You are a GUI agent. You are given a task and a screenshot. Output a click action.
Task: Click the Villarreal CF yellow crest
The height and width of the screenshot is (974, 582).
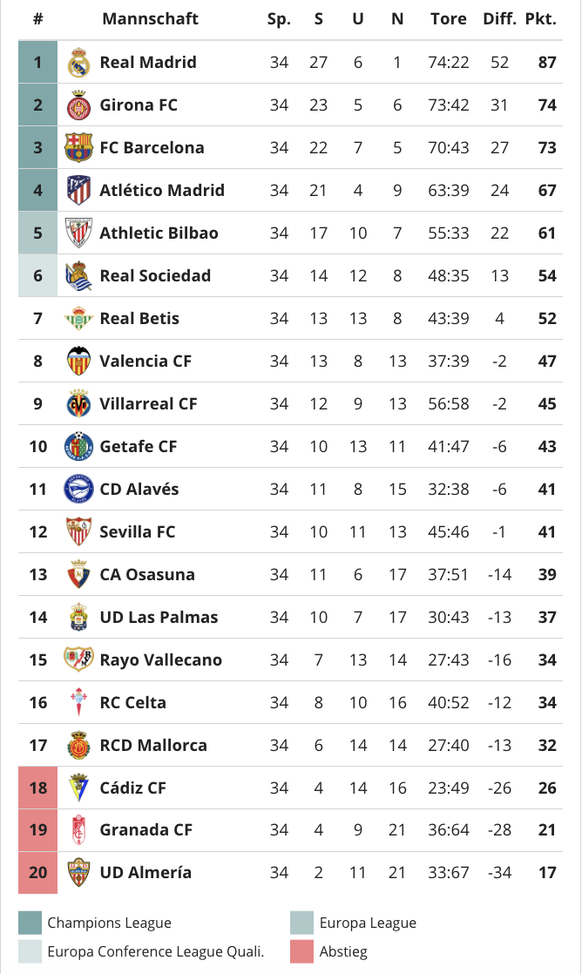[79, 404]
